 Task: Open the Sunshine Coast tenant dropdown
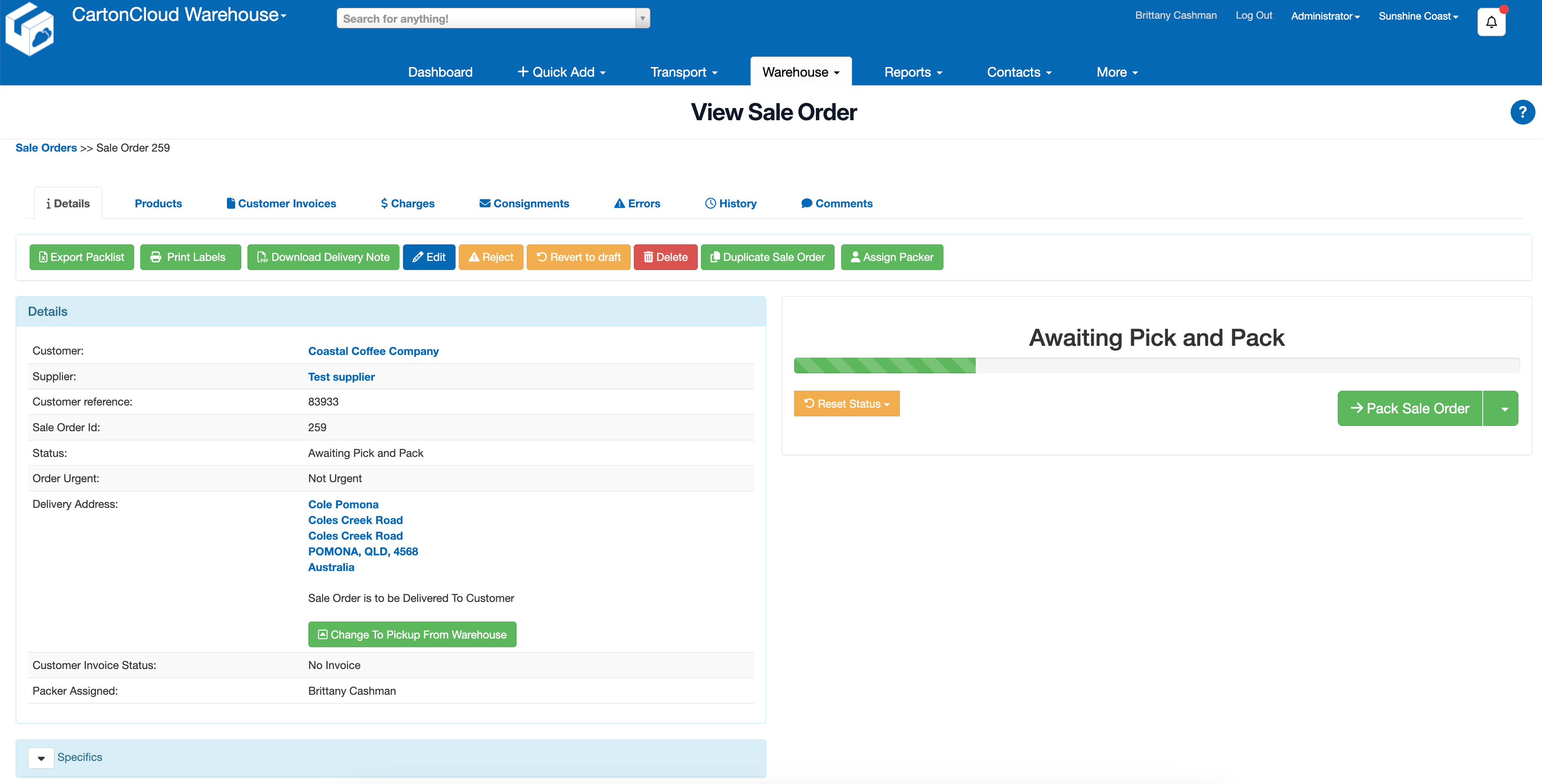(x=1417, y=16)
